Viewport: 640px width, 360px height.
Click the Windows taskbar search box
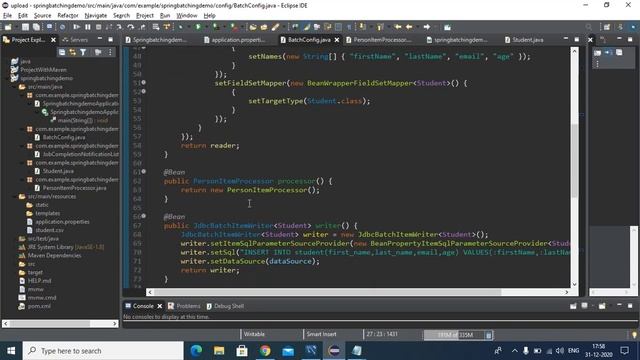(103, 351)
